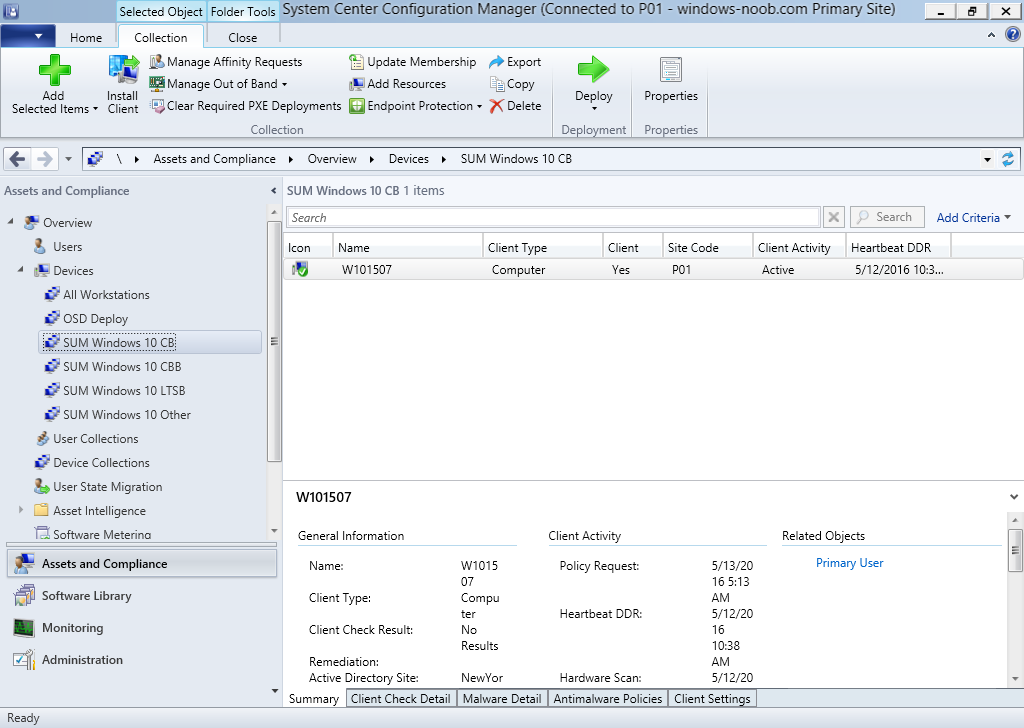The image size is (1024, 728).
Task: Switch to the Malware Detail tab
Action: click(x=502, y=699)
